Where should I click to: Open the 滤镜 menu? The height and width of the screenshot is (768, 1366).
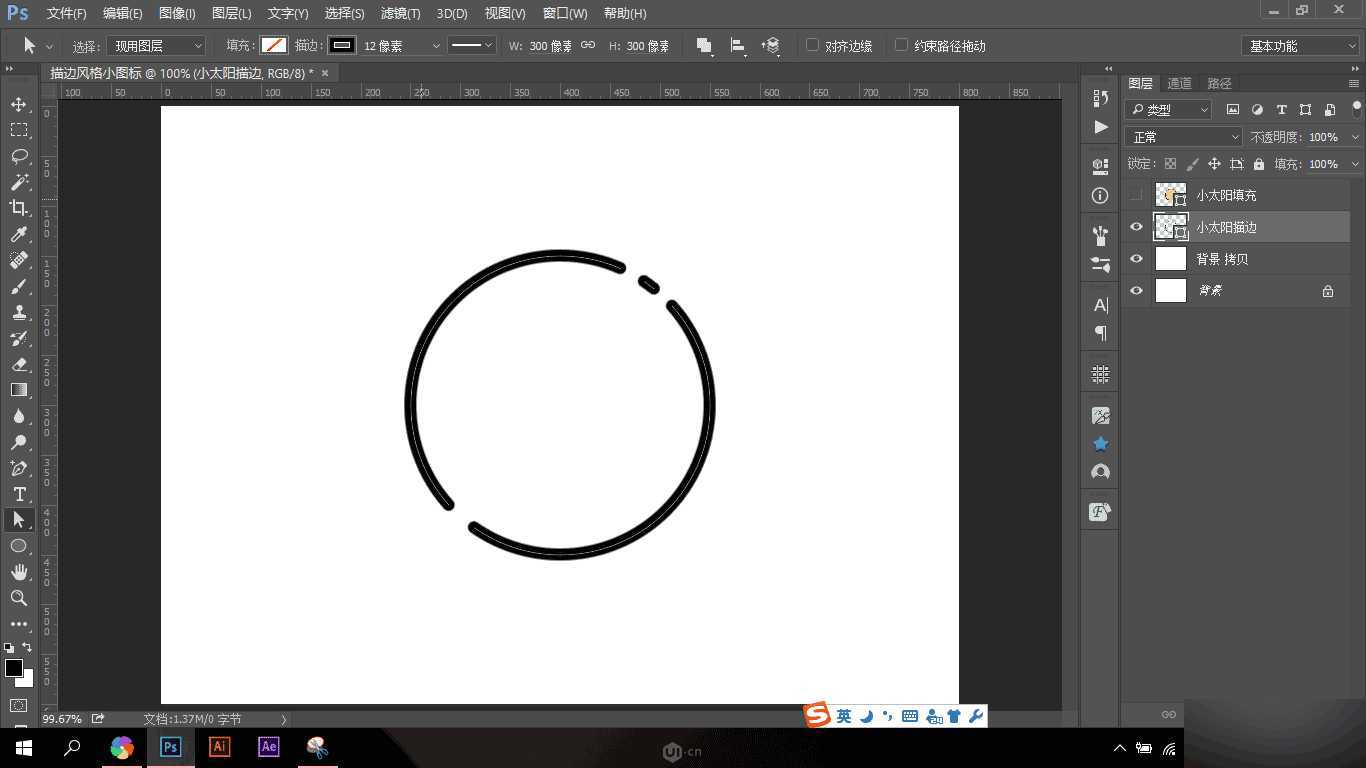coord(399,13)
